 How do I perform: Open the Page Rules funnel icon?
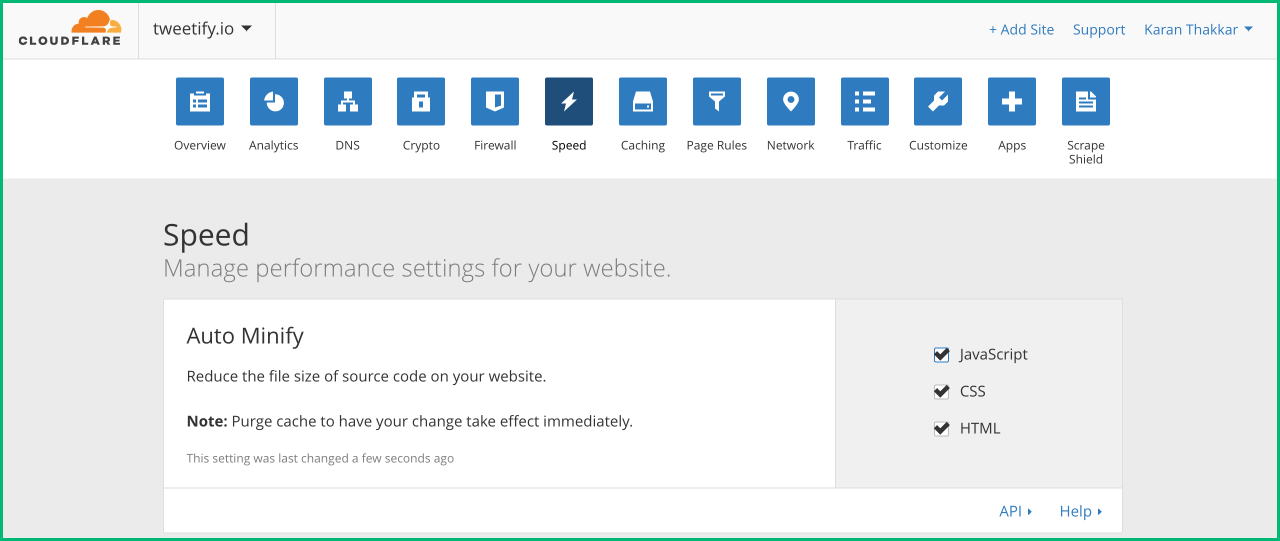717,102
